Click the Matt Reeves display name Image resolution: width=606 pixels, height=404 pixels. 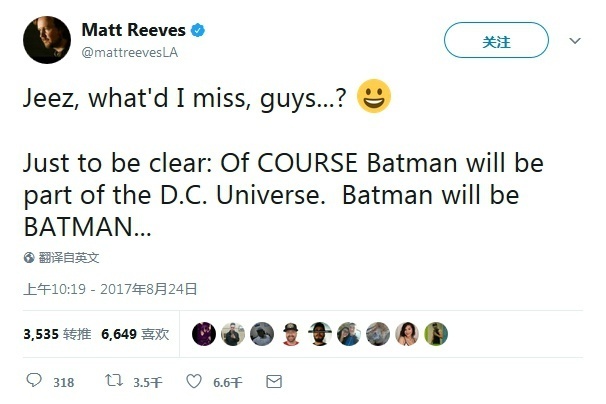(x=137, y=31)
